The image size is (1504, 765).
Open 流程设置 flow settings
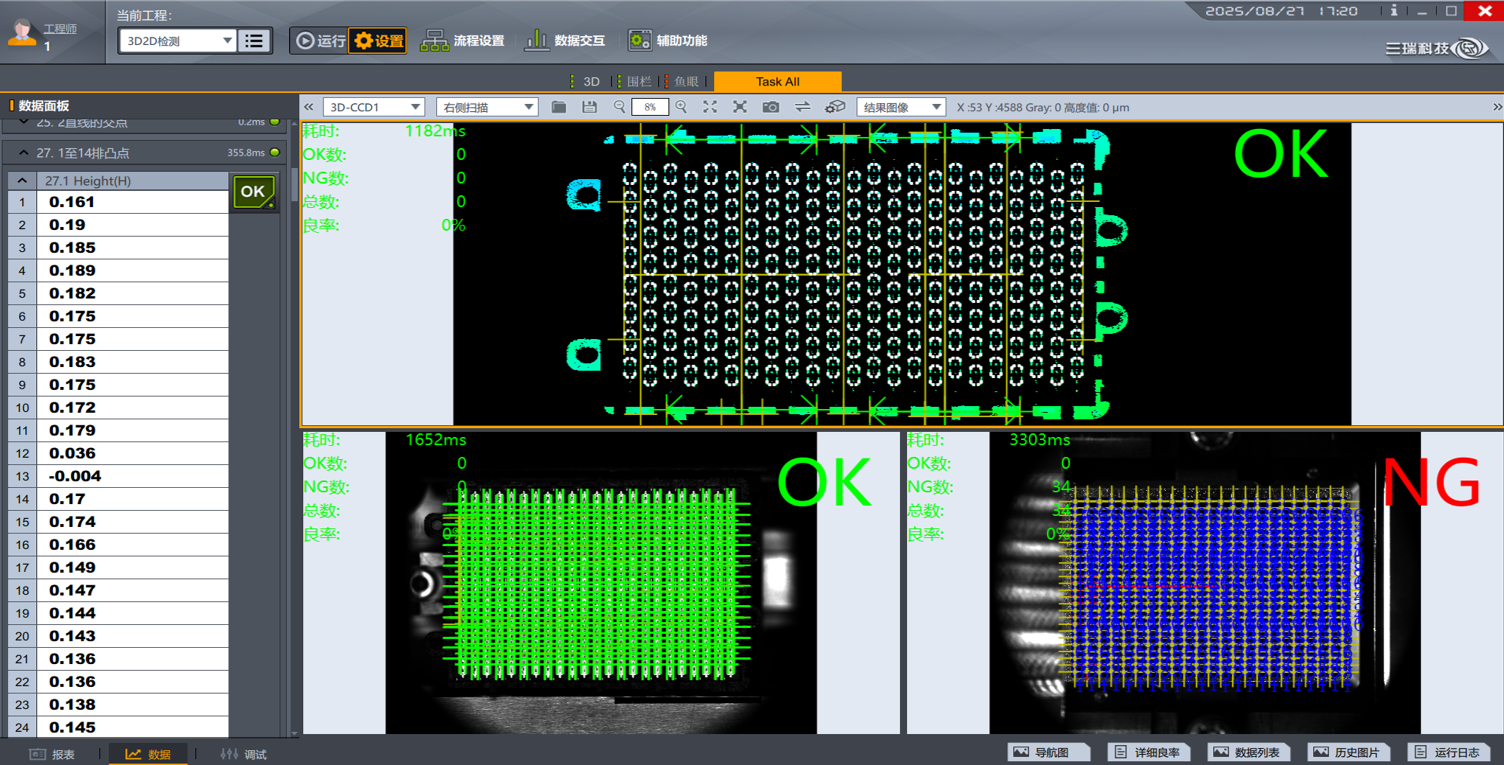pos(462,41)
